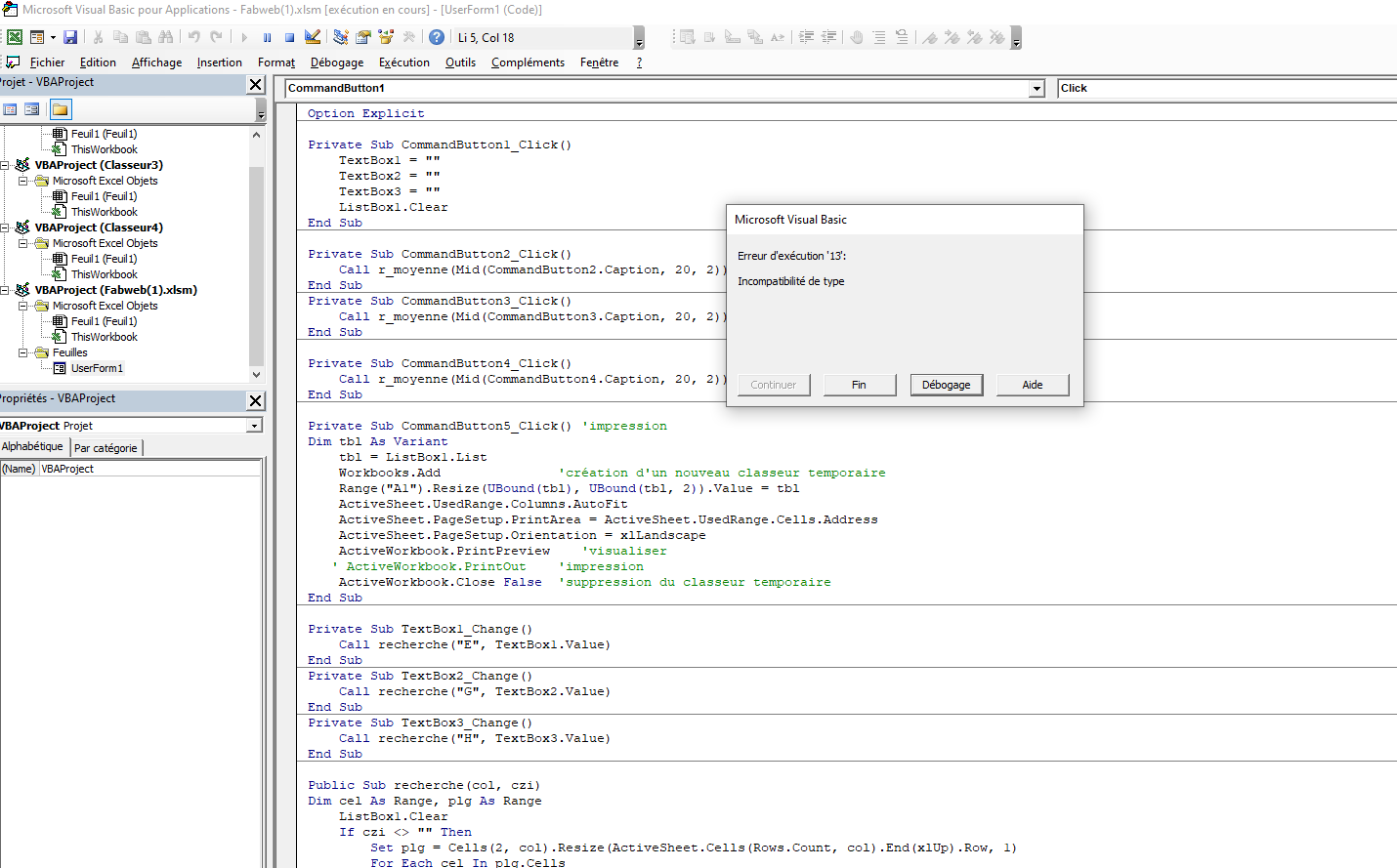The image size is (1397, 868).
Task: Click the Débogage button in error dialog
Action: pyautogui.click(x=947, y=385)
